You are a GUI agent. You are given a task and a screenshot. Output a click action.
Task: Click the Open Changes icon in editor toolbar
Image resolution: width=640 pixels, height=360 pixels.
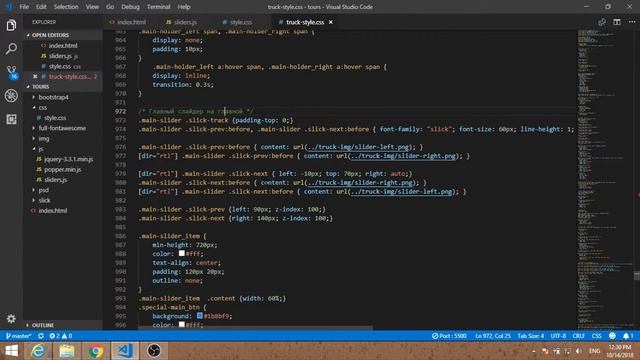coord(602,22)
